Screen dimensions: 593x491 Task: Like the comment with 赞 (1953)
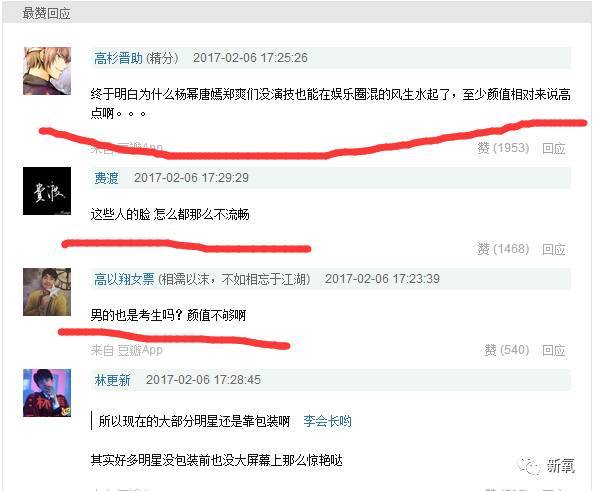click(503, 148)
